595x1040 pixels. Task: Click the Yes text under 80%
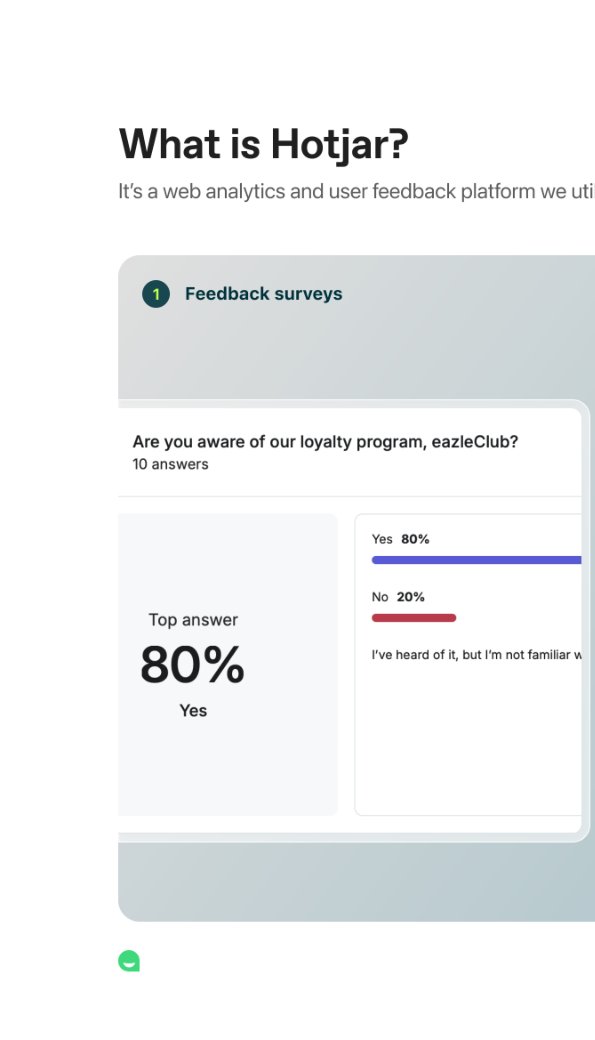[193, 710]
